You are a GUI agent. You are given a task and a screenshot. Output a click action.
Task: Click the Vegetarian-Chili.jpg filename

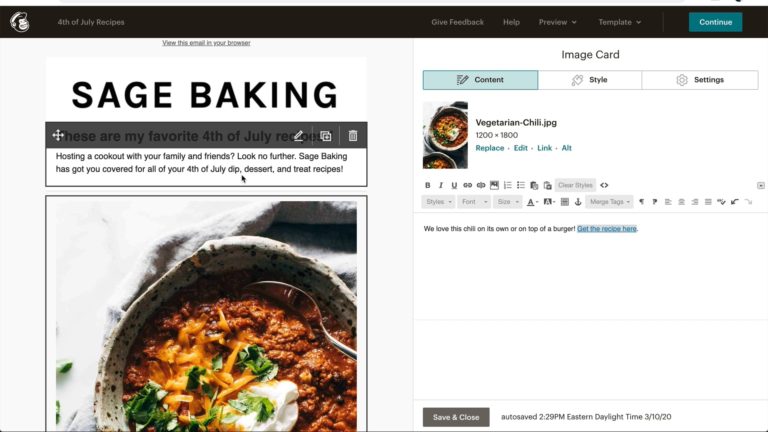click(516, 122)
